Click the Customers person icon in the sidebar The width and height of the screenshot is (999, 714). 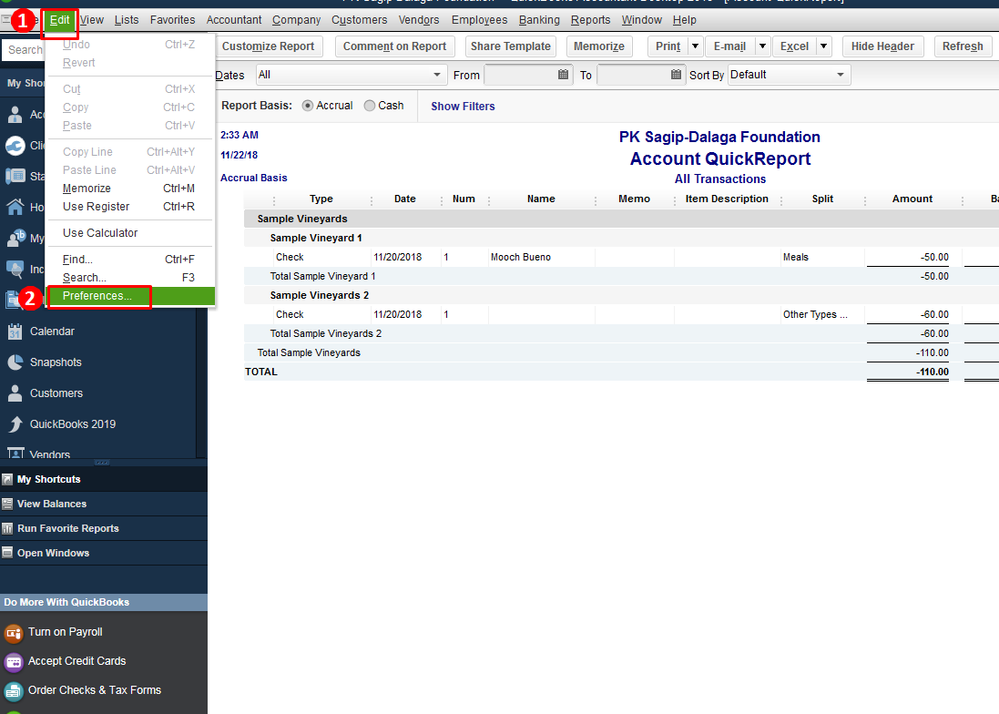click(x=15, y=393)
